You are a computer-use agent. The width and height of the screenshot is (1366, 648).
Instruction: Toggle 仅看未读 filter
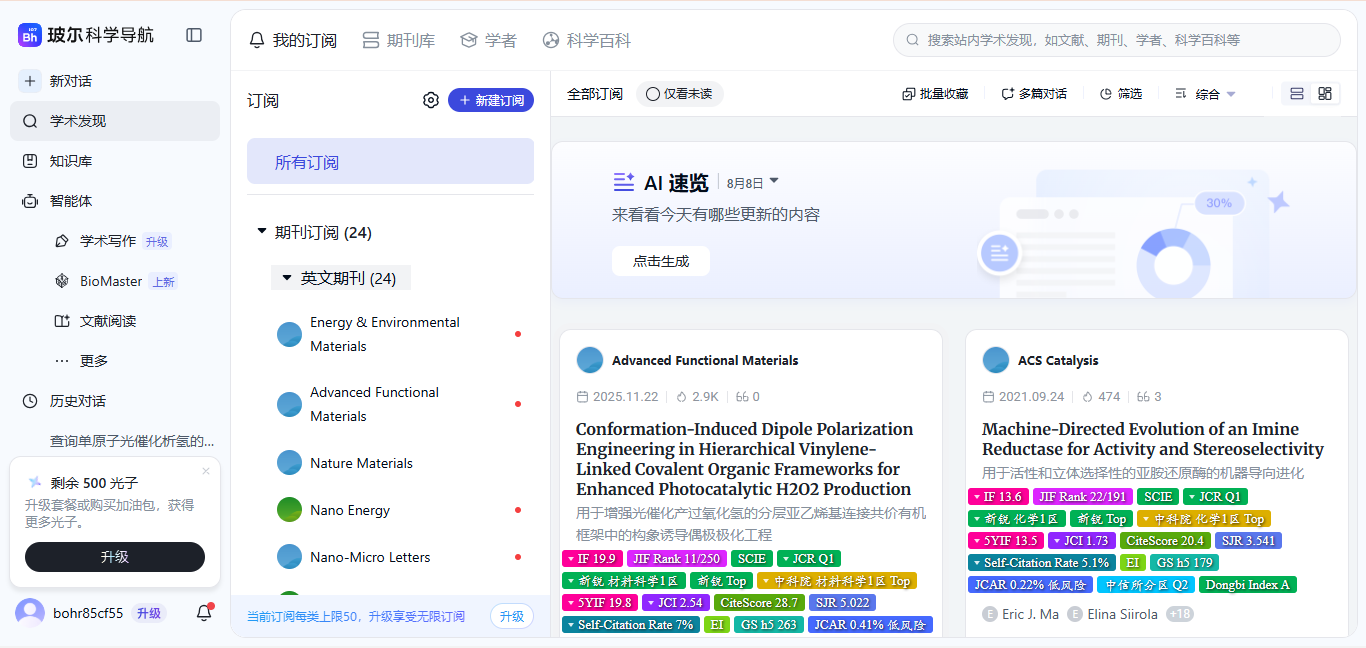click(x=679, y=94)
